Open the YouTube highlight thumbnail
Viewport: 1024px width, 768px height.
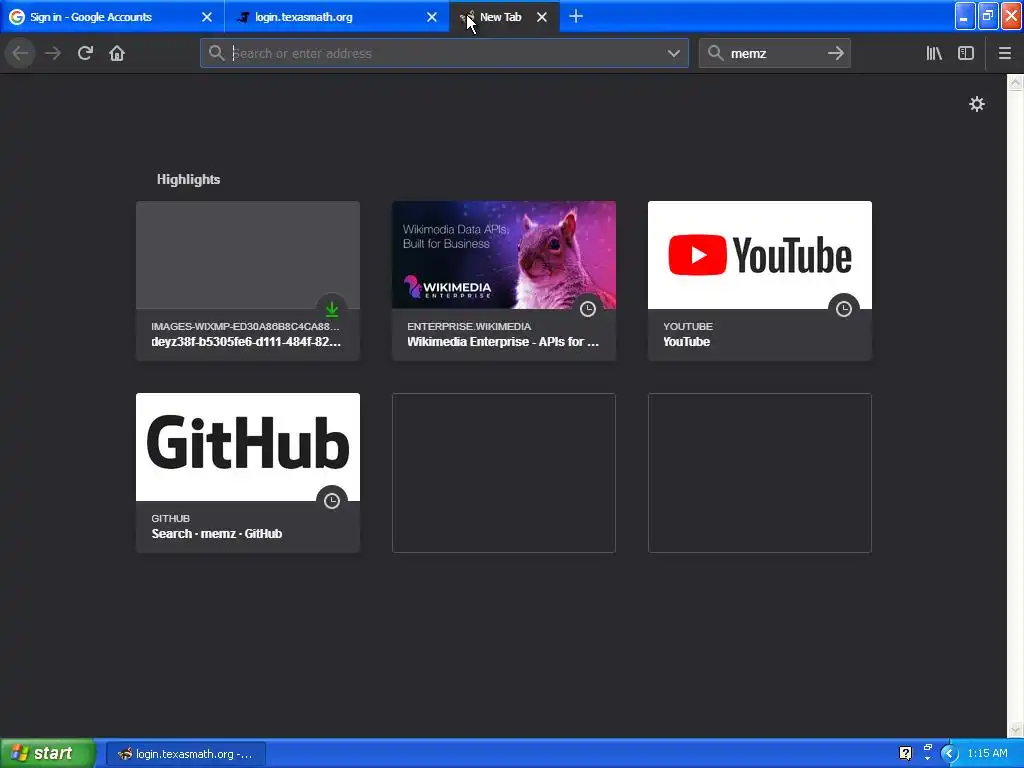point(760,255)
